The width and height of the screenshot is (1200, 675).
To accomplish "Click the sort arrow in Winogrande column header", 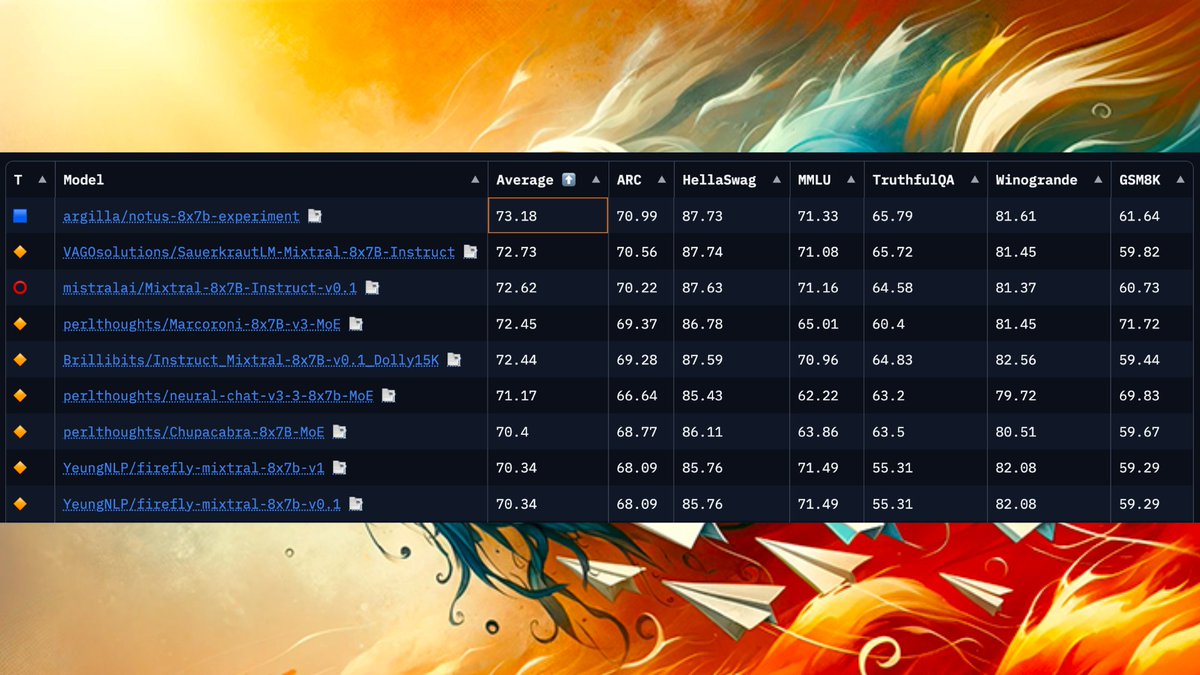I will [x=1098, y=180].
